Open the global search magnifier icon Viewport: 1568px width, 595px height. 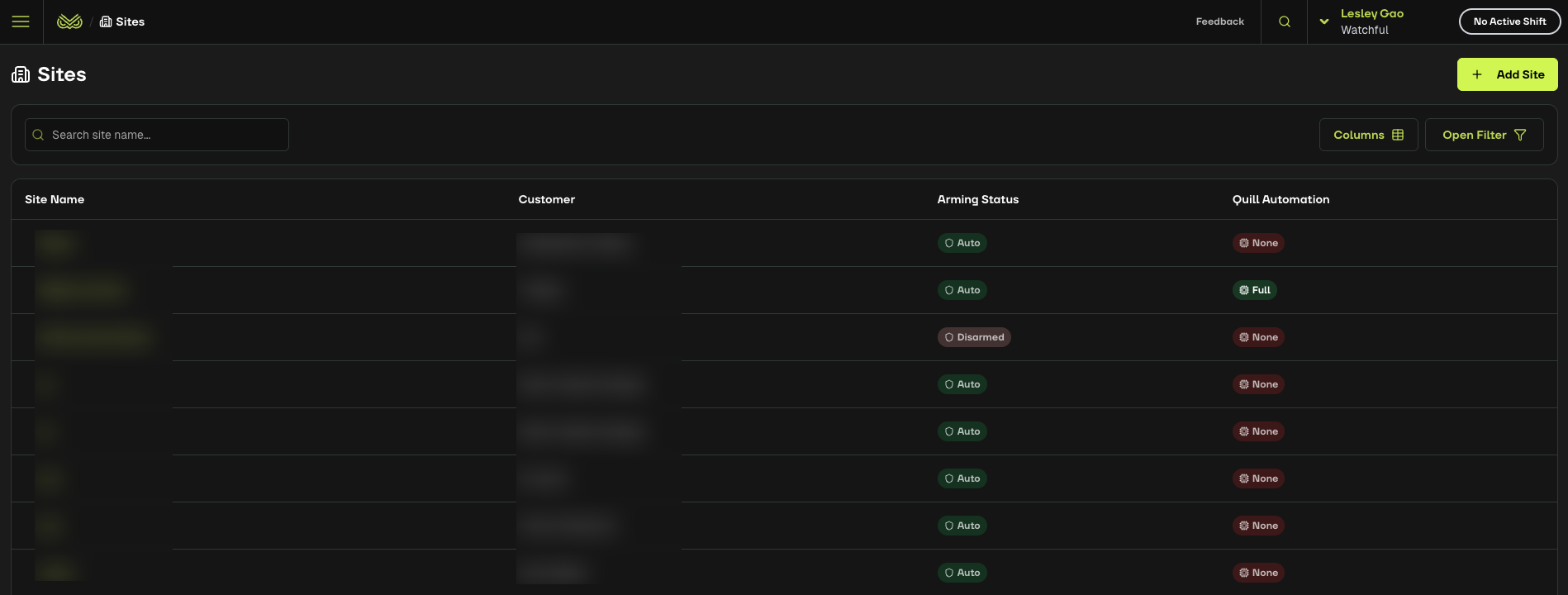coord(1284,21)
